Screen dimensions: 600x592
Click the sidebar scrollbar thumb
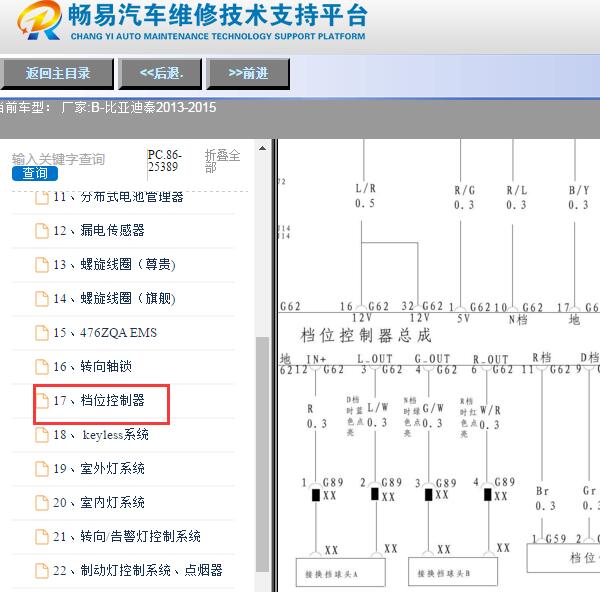coord(262,454)
